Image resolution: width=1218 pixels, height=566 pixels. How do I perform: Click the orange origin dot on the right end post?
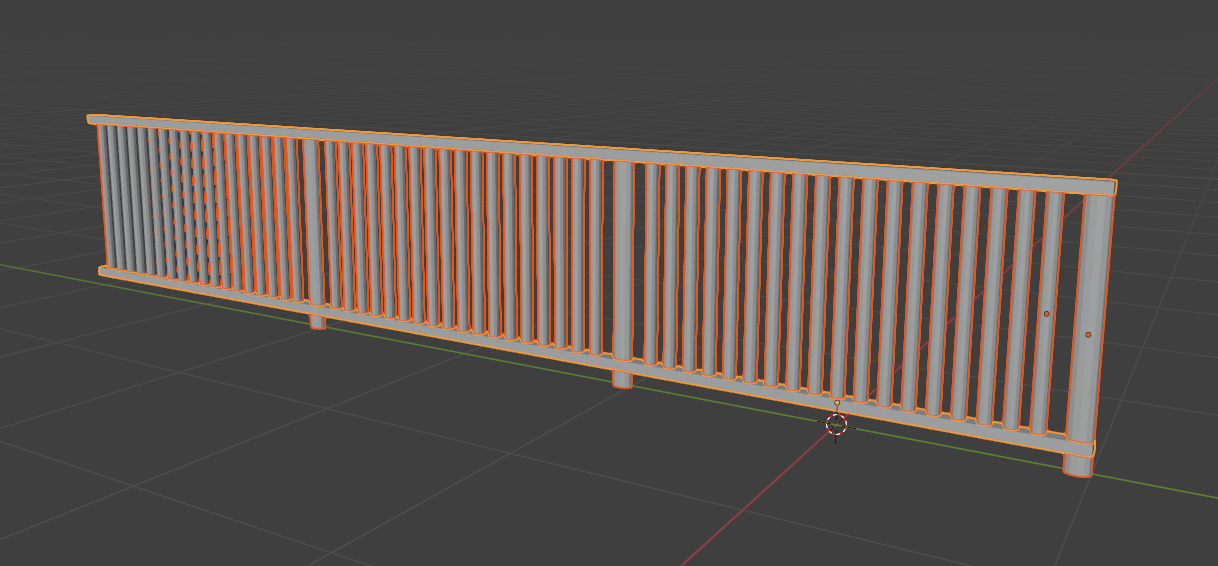(1088, 334)
